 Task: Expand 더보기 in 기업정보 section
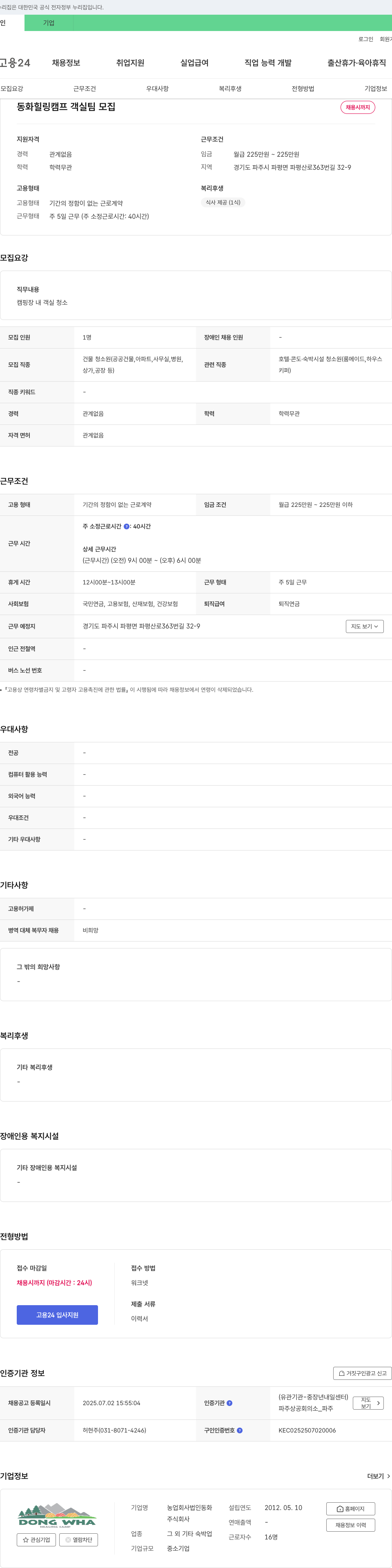[x=379, y=1476]
